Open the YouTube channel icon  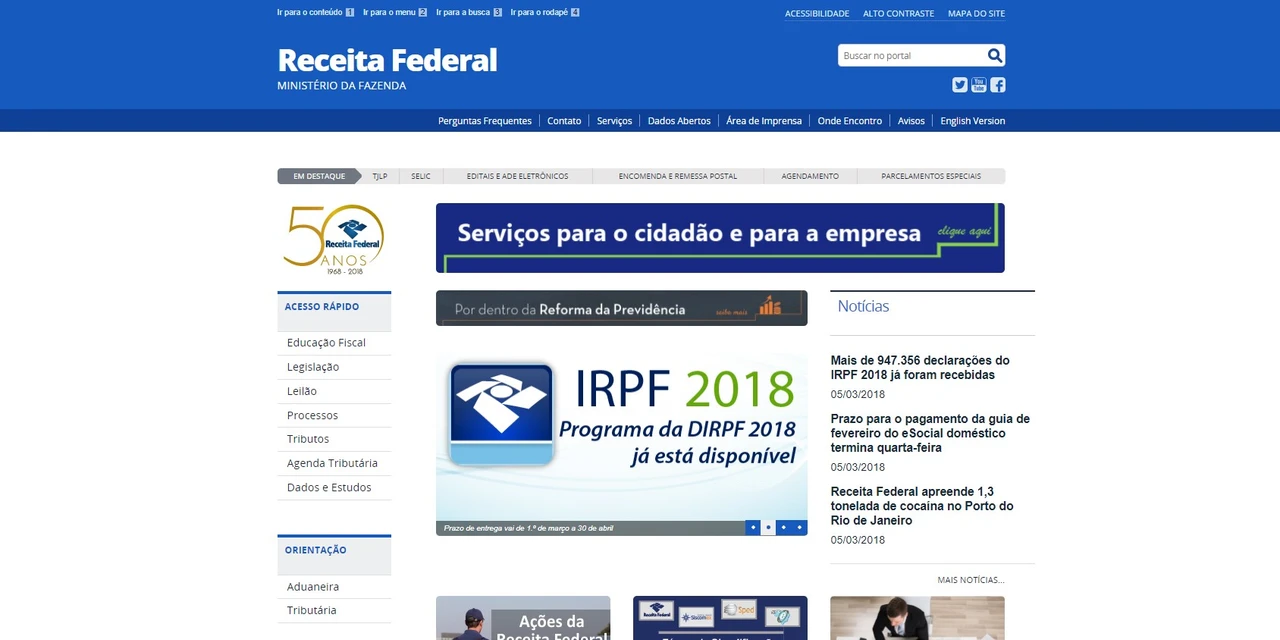979,85
